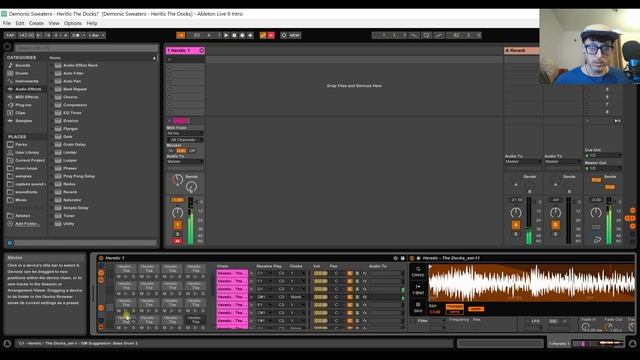The height and width of the screenshot is (360, 640).
Task: Select the Samples category icon
Action: point(11,121)
